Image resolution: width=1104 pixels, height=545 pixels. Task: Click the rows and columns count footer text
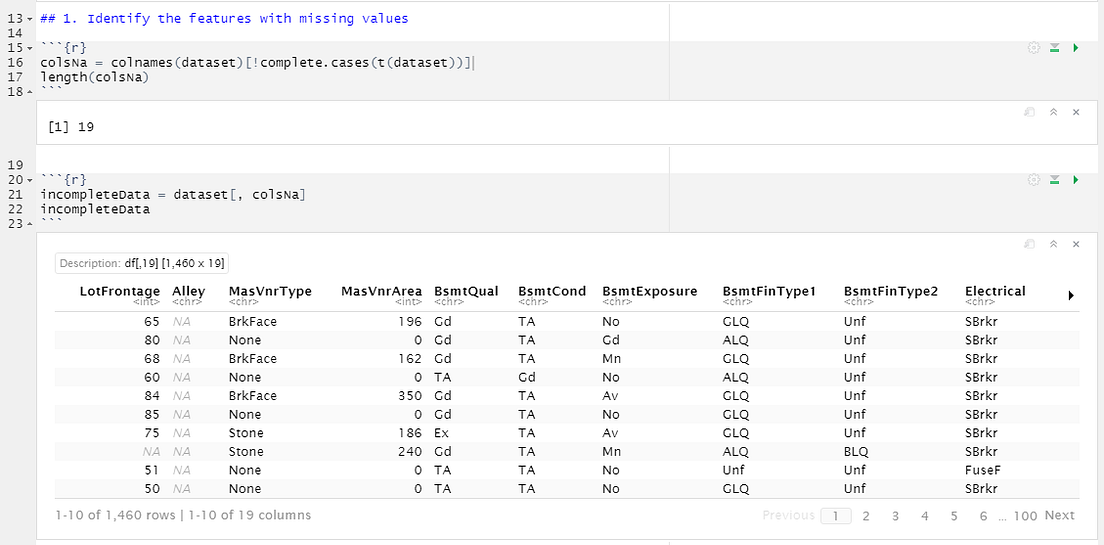(x=183, y=515)
